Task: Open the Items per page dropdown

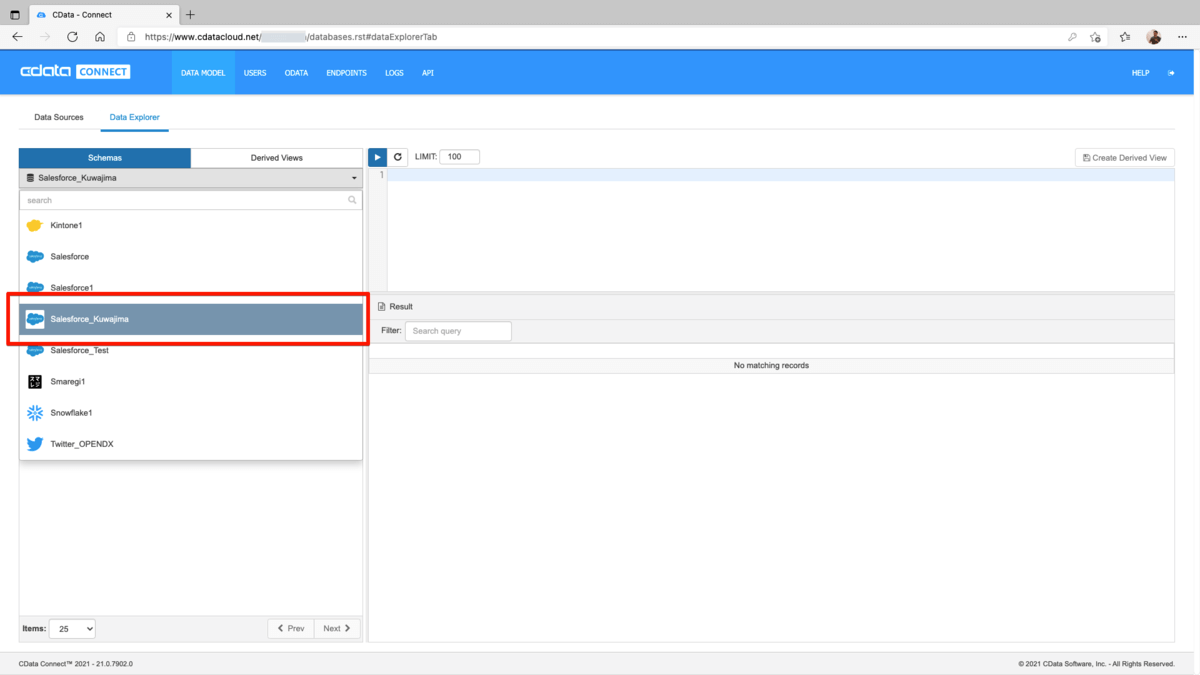Action: [72, 628]
